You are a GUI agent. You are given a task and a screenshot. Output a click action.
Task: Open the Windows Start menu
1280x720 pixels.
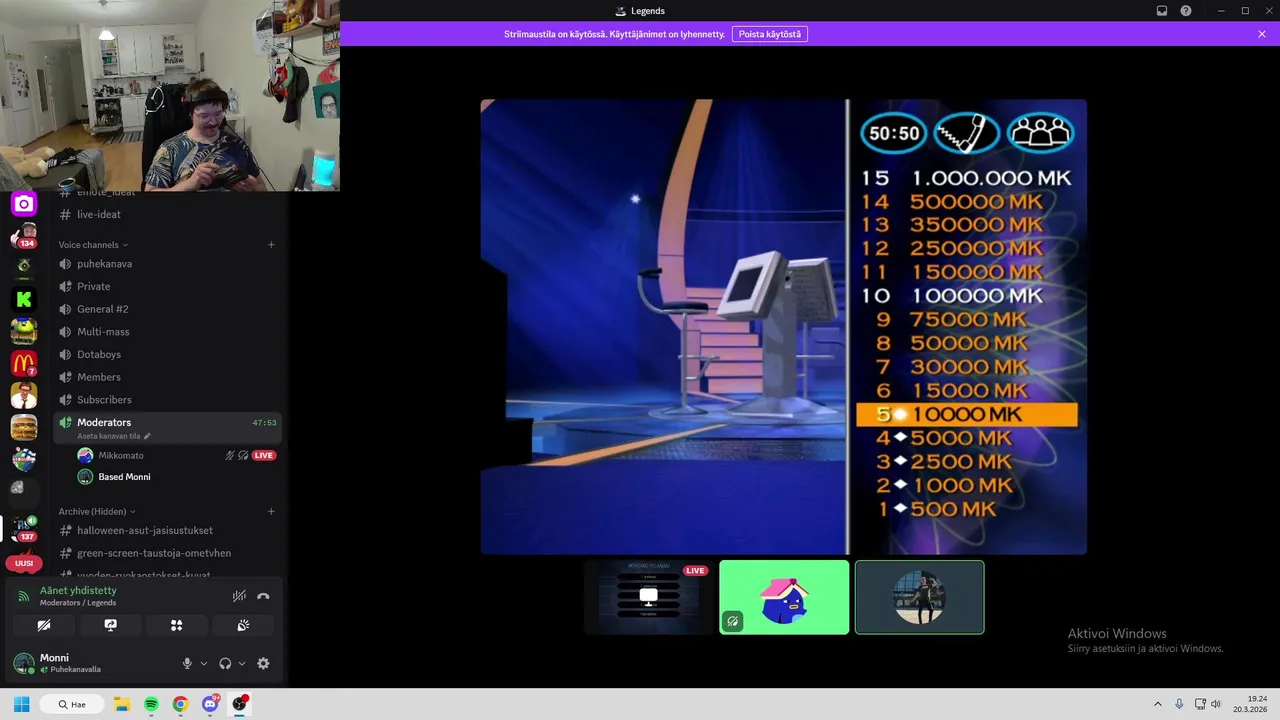coord(21,704)
